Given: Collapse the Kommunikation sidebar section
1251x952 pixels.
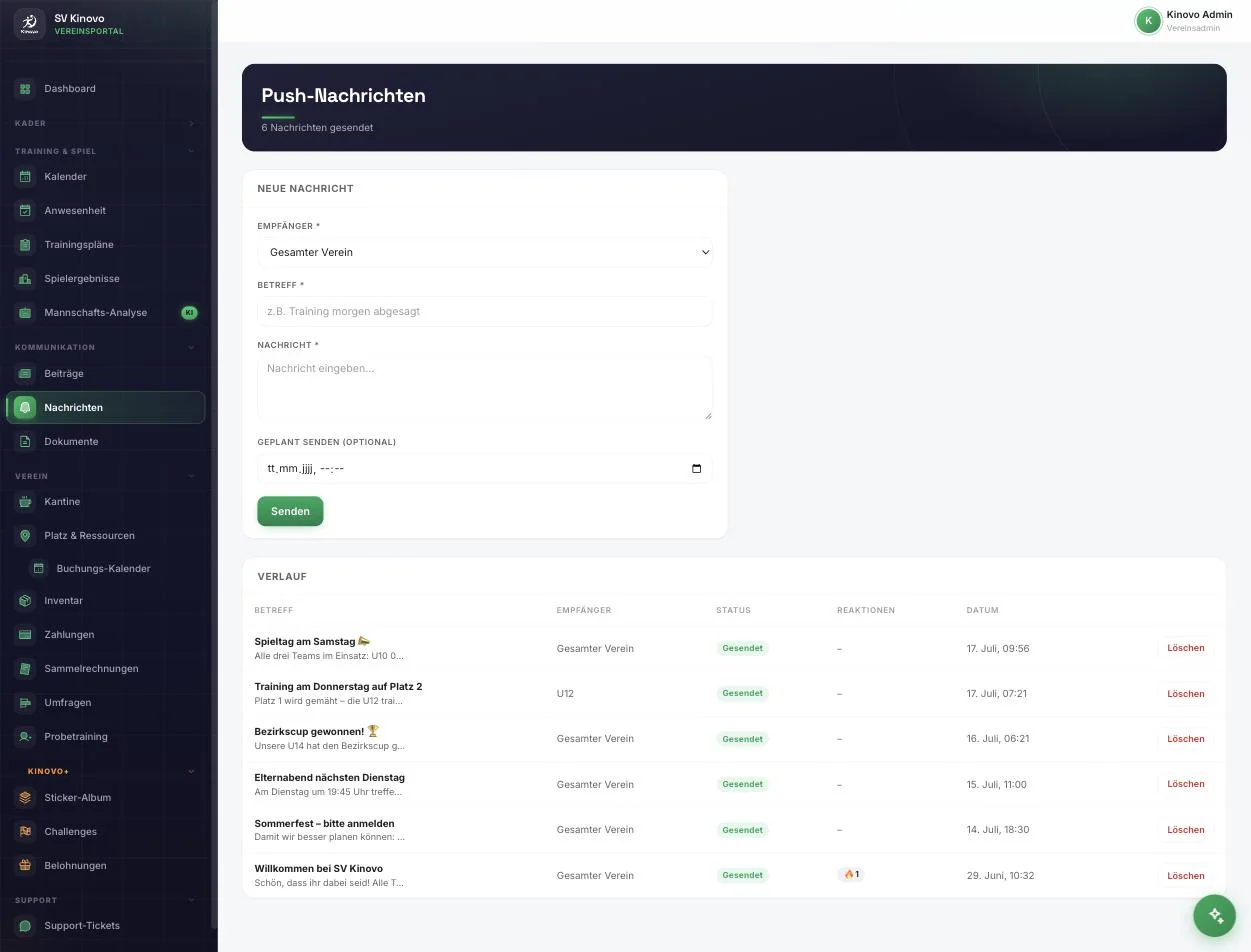Looking at the screenshot, I should [x=191, y=348].
